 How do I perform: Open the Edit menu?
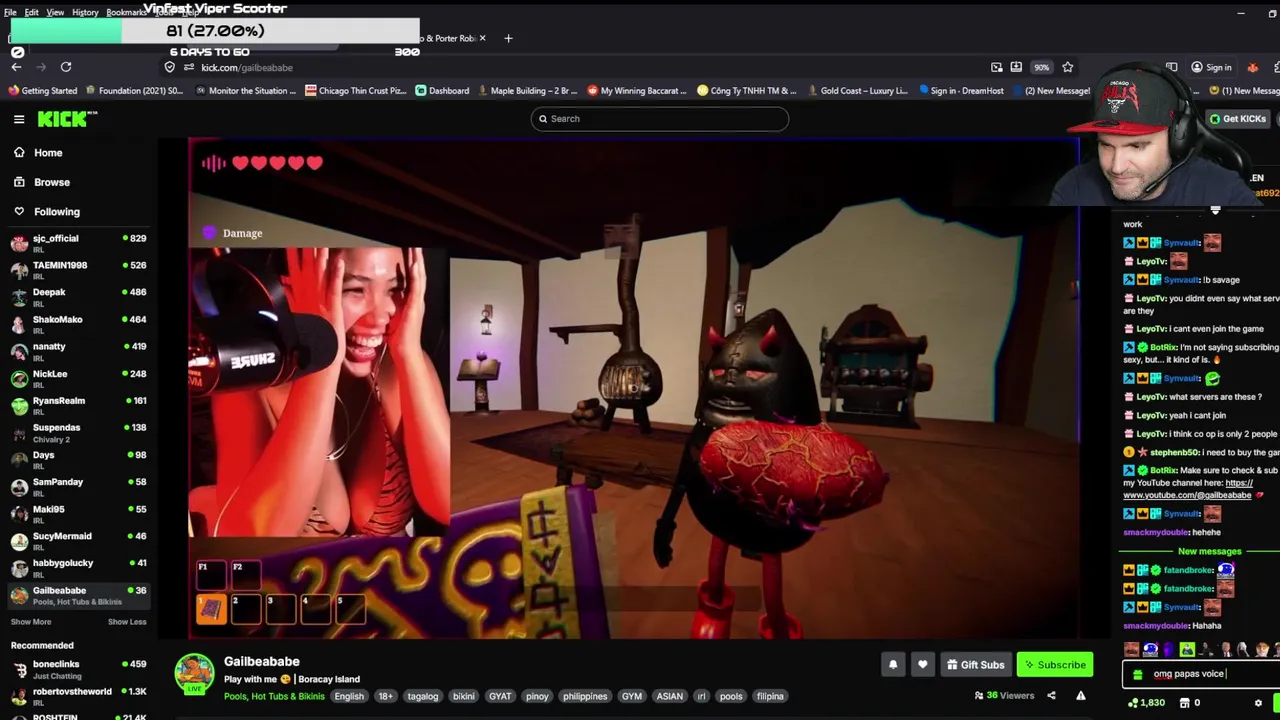coord(31,12)
